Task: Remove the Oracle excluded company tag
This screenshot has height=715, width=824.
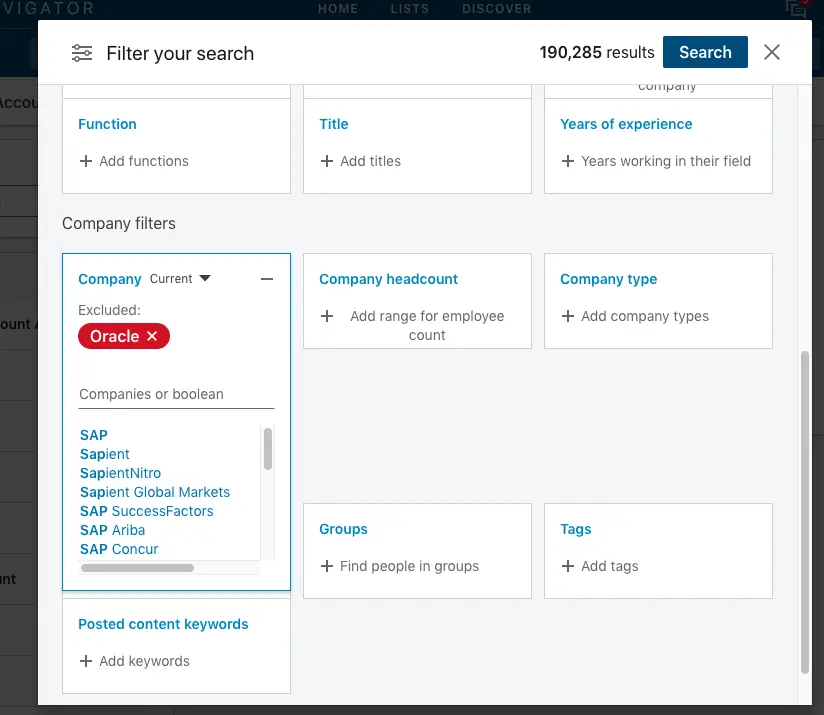Action: click(152, 337)
